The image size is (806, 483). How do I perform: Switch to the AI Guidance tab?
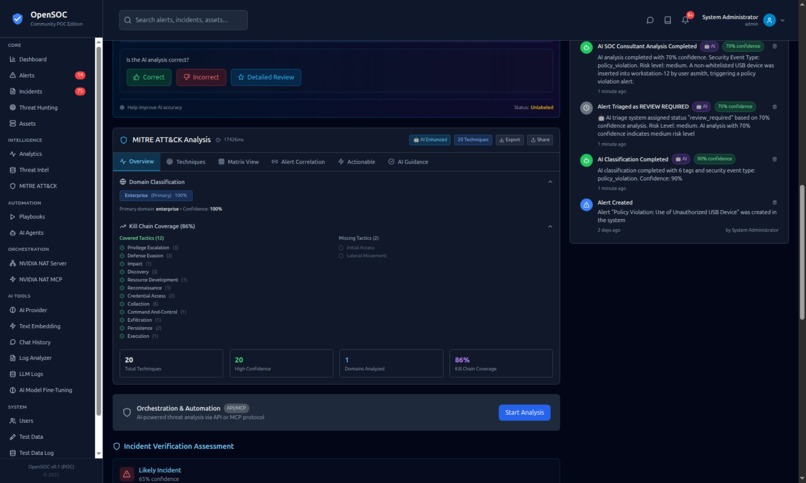pyautogui.click(x=408, y=162)
